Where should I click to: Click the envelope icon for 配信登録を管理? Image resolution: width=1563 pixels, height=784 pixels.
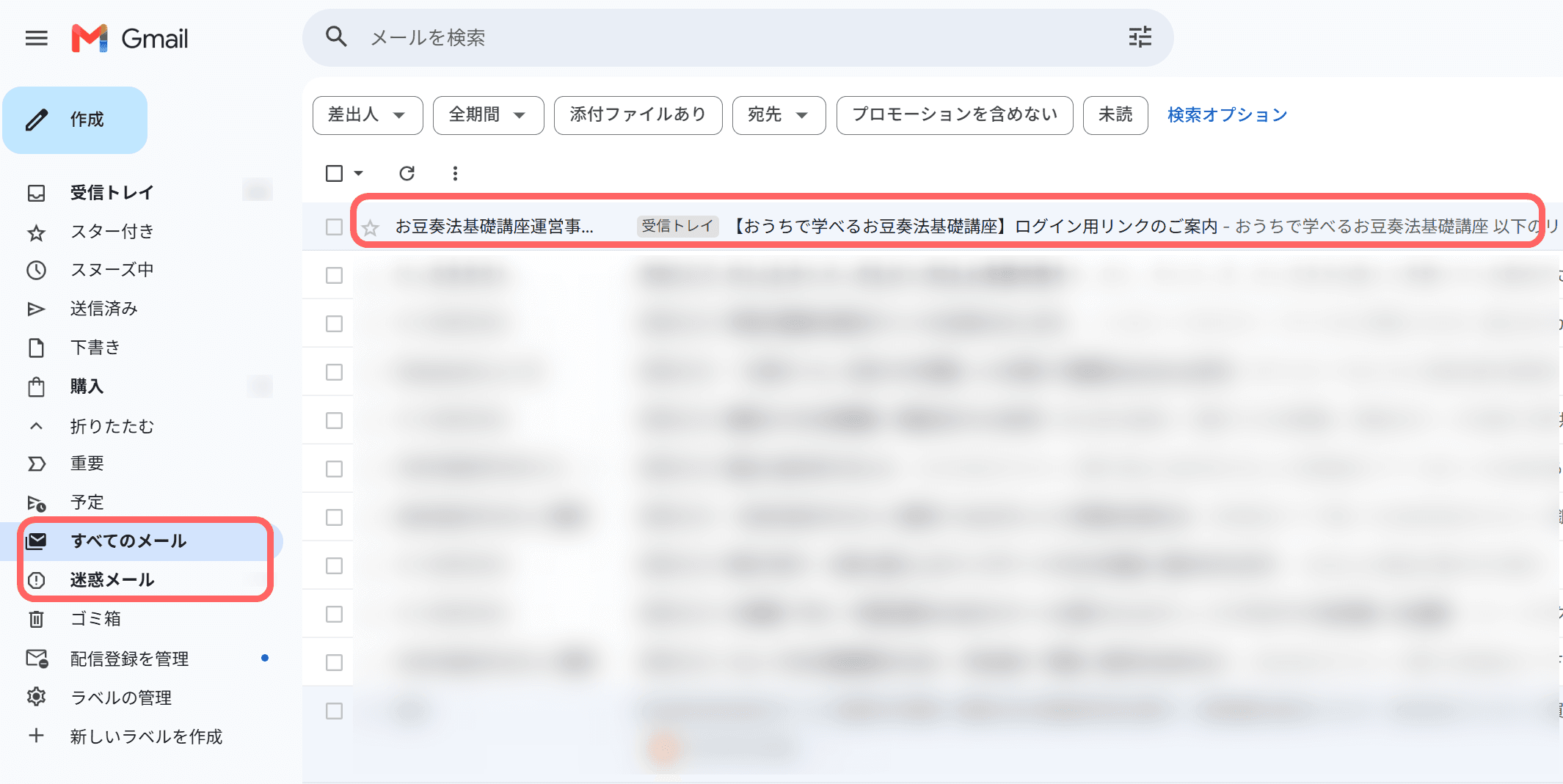37,659
